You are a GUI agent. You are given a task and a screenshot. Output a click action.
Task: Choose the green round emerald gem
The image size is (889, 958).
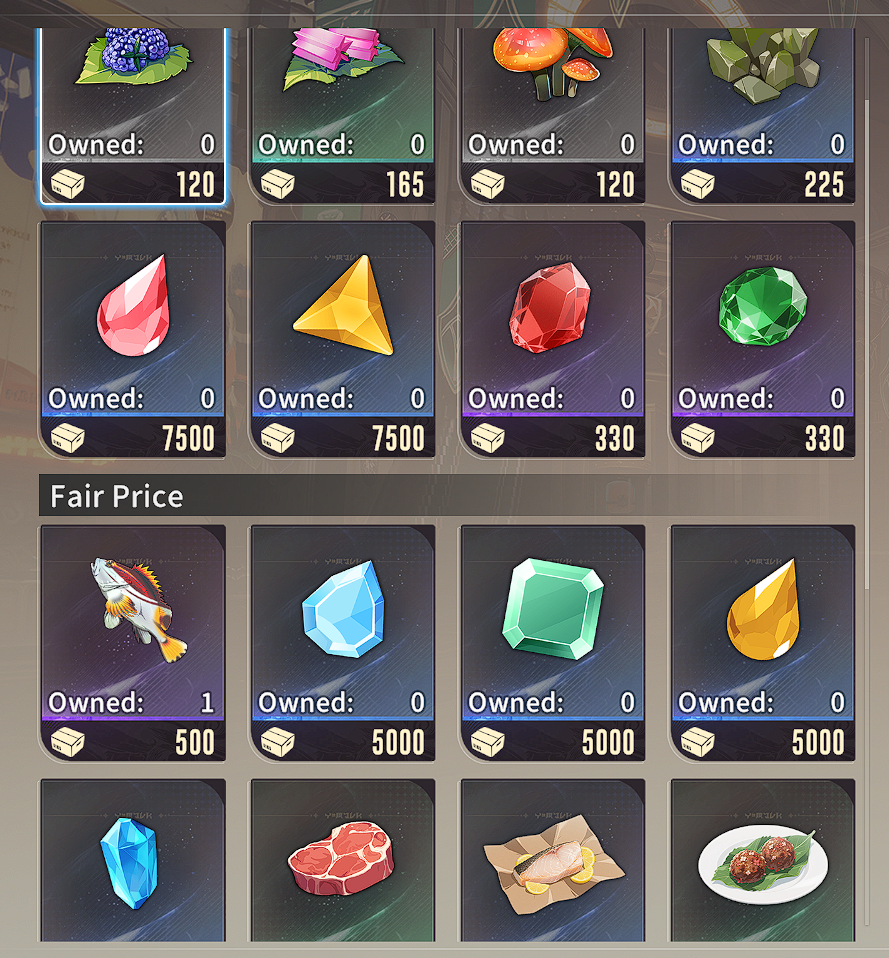pos(763,339)
